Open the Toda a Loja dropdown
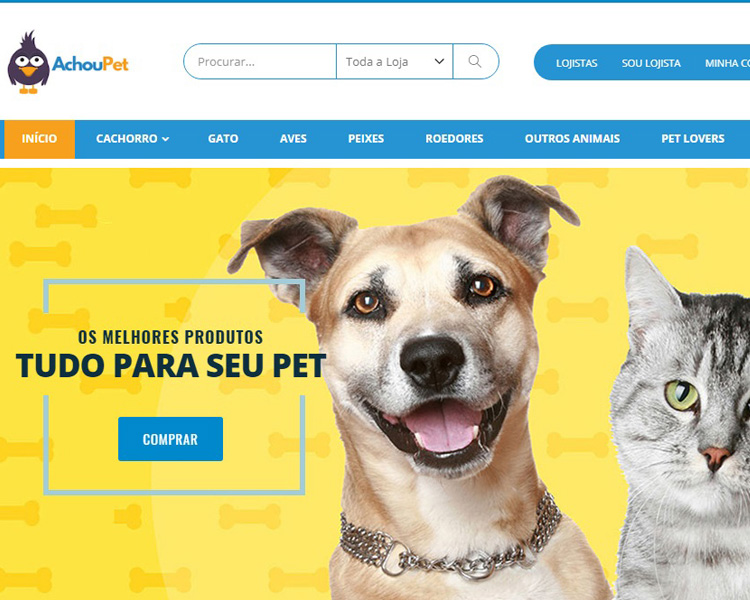This screenshot has height=600, width=750. click(x=395, y=61)
